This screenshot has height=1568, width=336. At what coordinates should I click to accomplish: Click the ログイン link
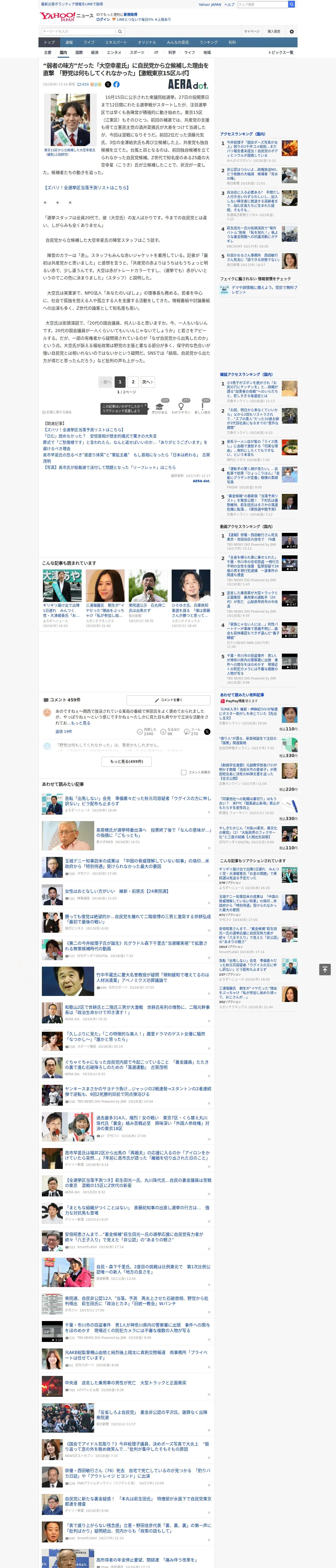click(104, 20)
